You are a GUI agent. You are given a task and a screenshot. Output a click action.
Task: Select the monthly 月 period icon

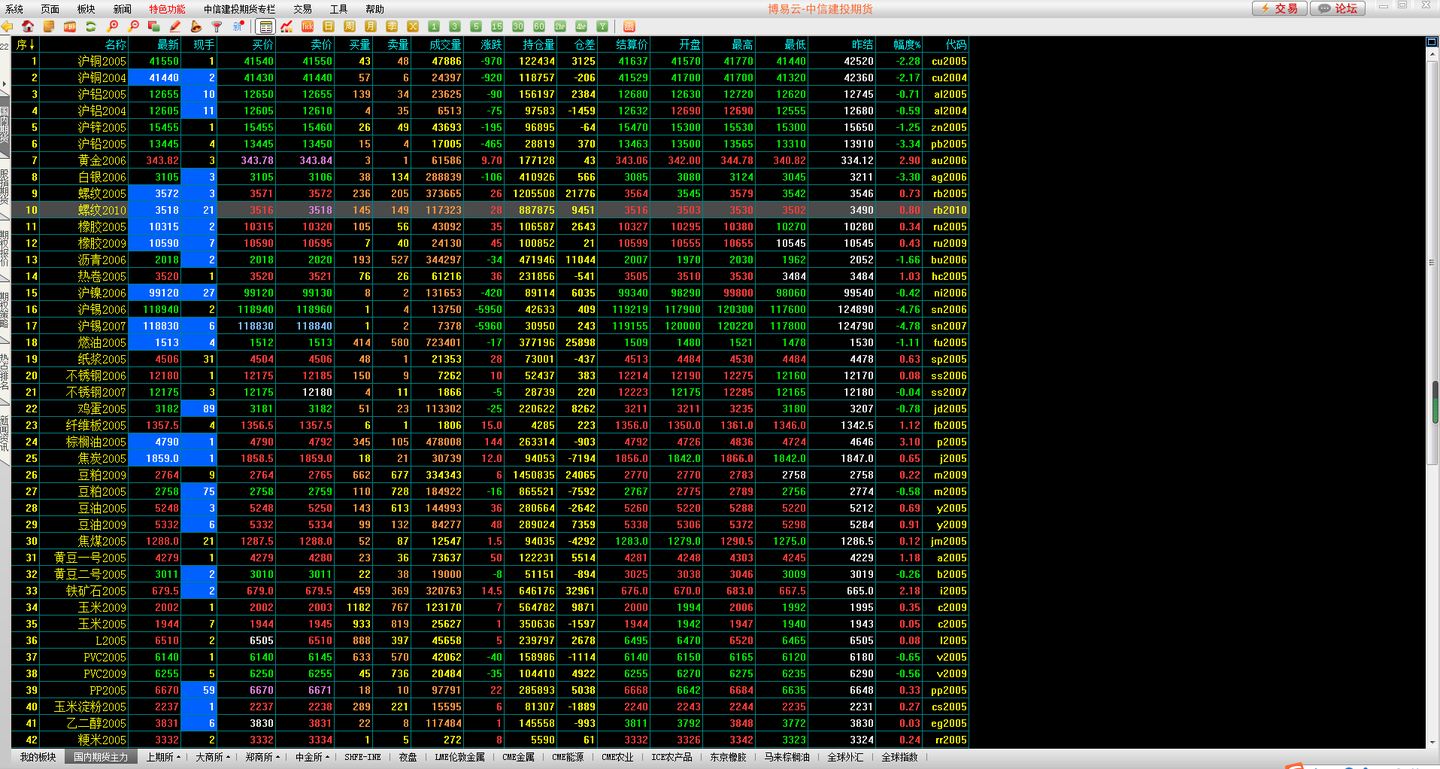click(x=371, y=26)
